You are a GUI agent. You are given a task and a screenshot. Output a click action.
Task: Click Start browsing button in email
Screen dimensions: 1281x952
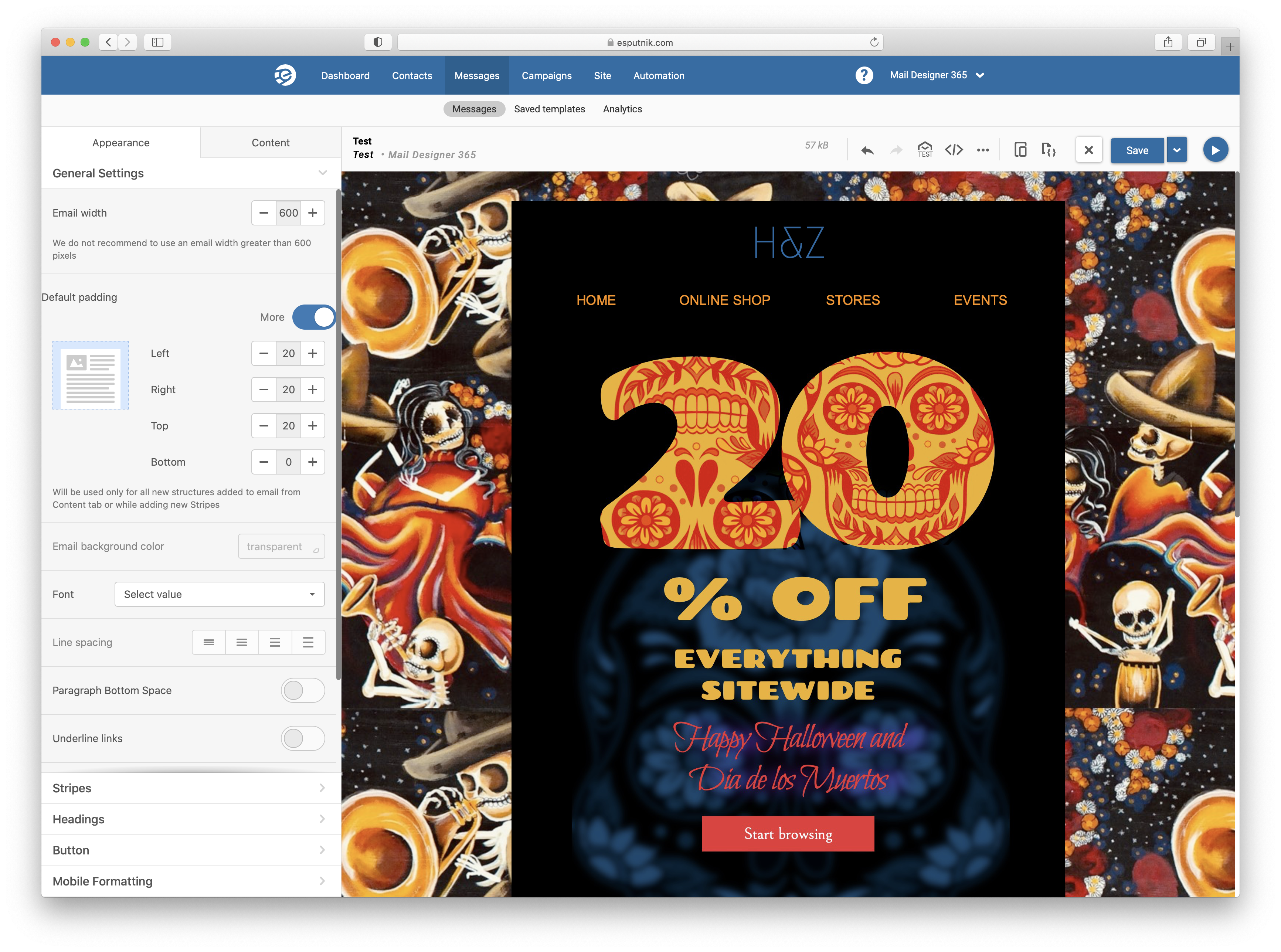788,834
